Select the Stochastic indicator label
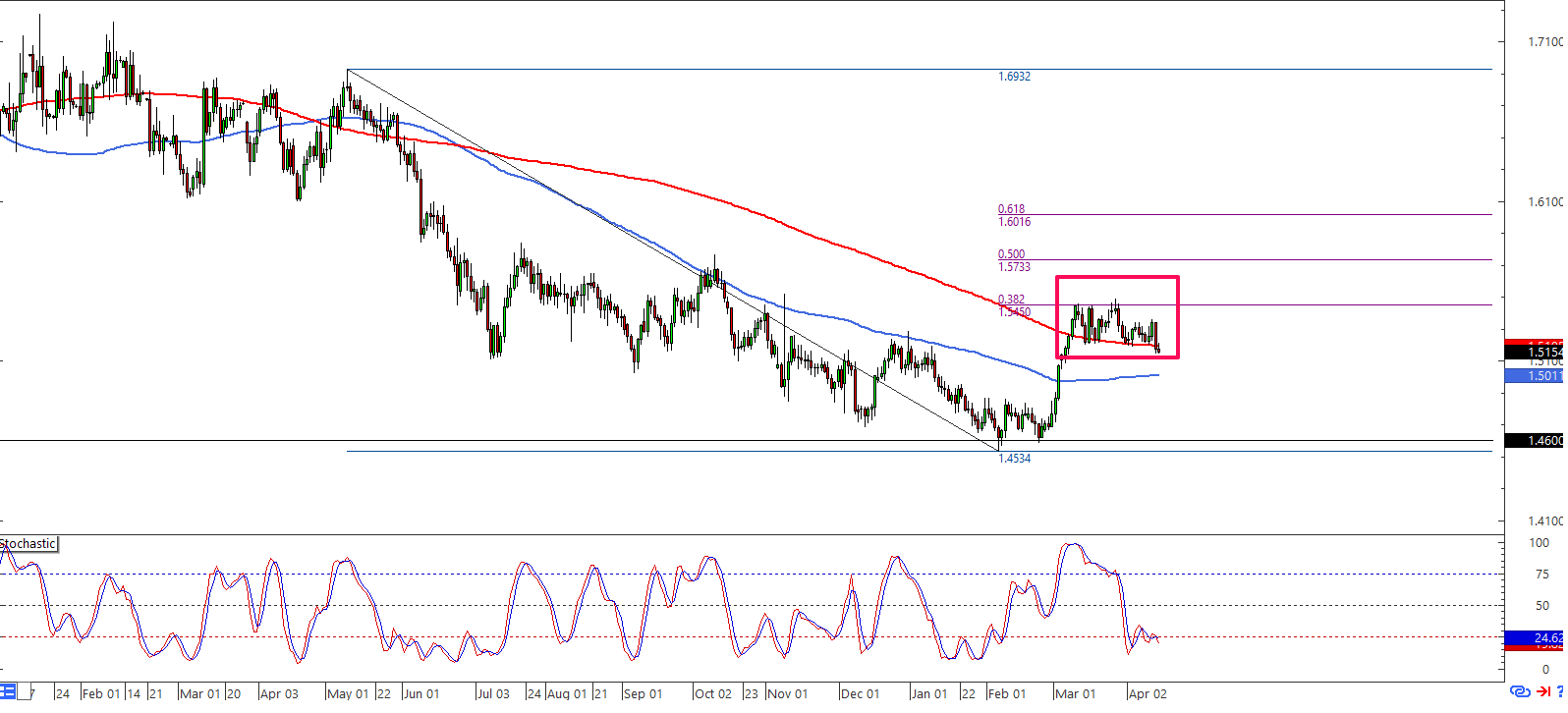The image size is (1568, 713). tap(28, 544)
